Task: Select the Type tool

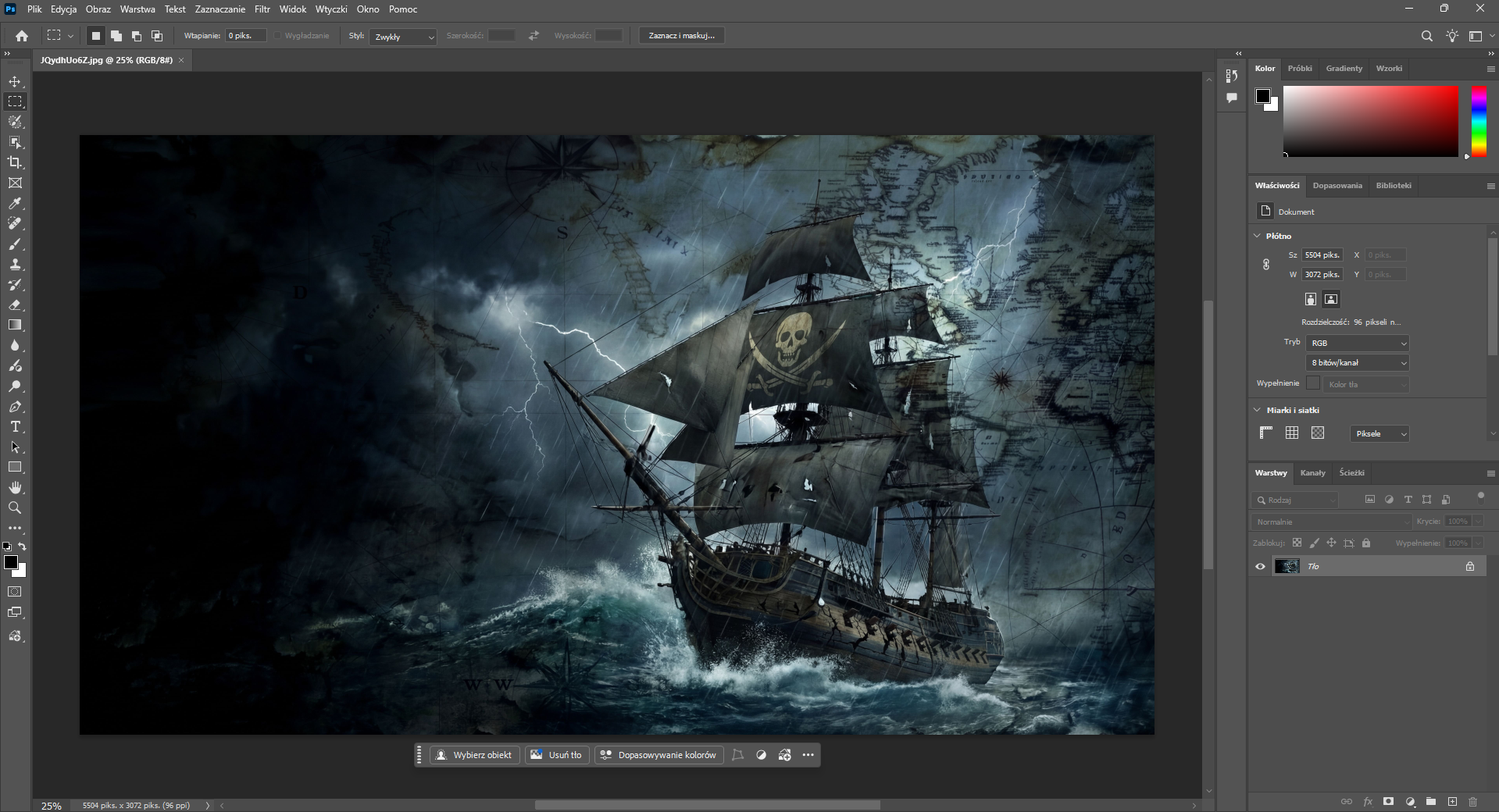Action: (x=15, y=426)
